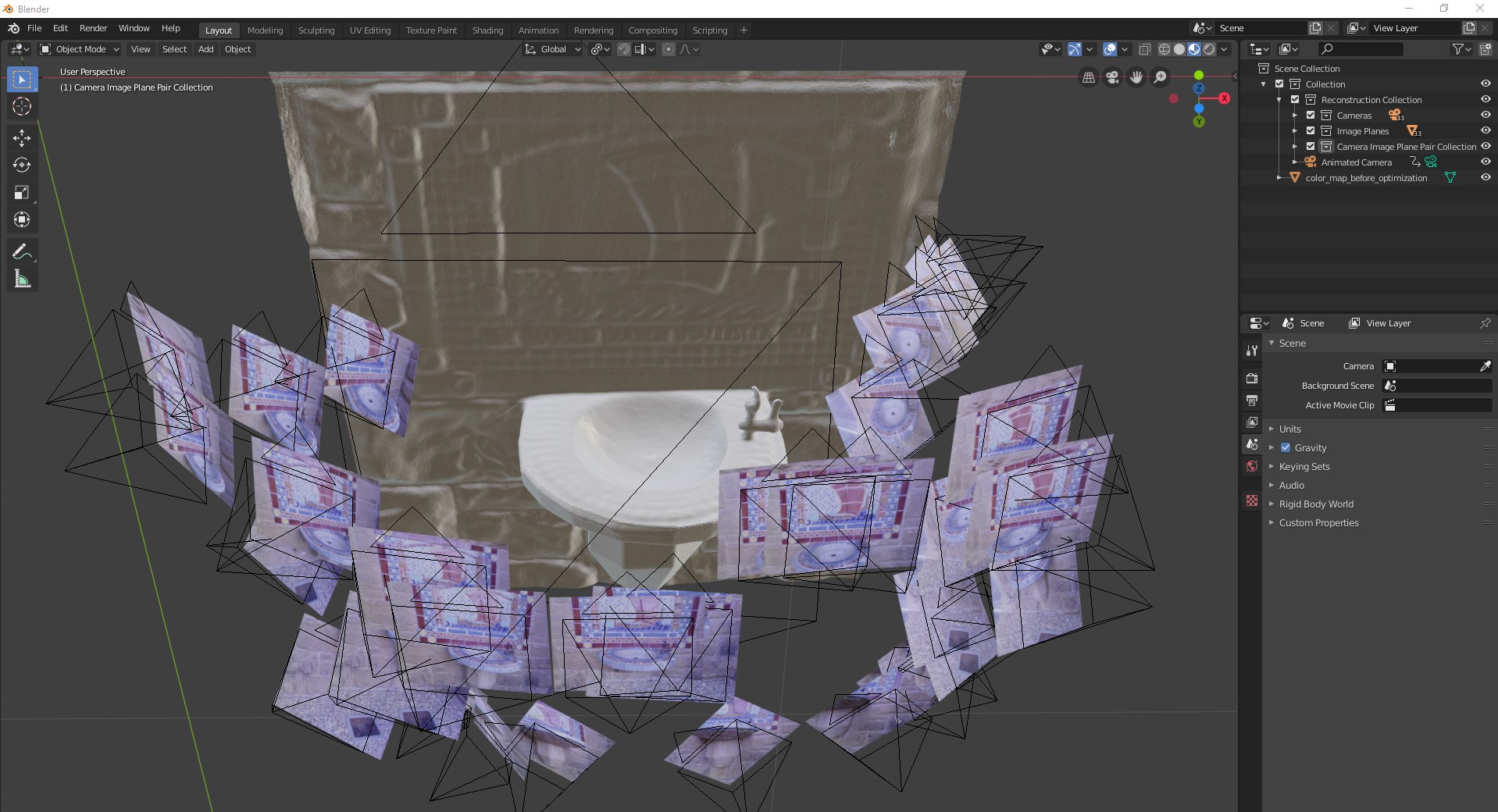Select the Move tool in the toolbar
The height and width of the screenshot is (812, 1498).
click(x=22, y=138)
